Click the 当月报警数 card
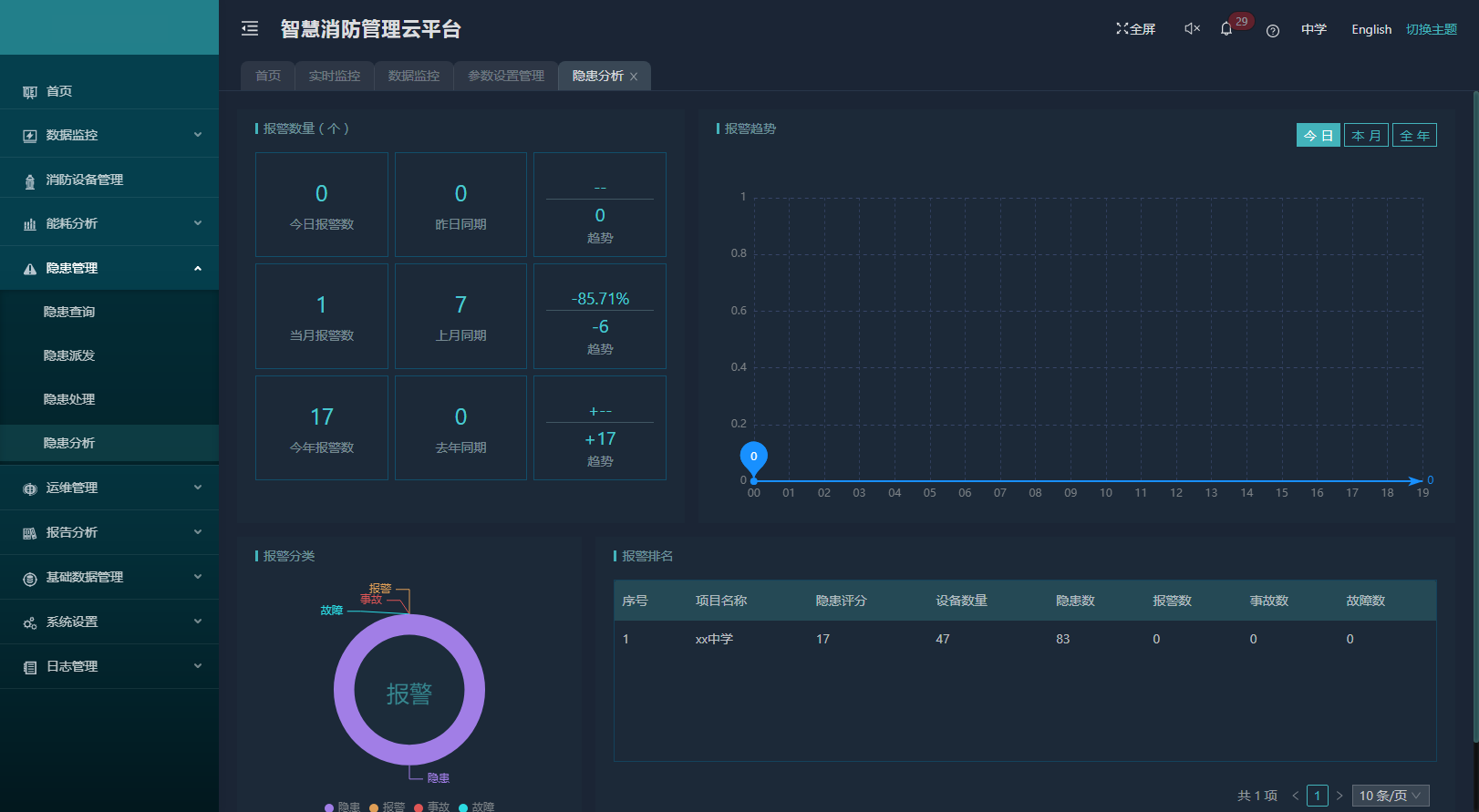Image resolution: width=1479 pixels, height=812 pixels. (x=322, y=316)
